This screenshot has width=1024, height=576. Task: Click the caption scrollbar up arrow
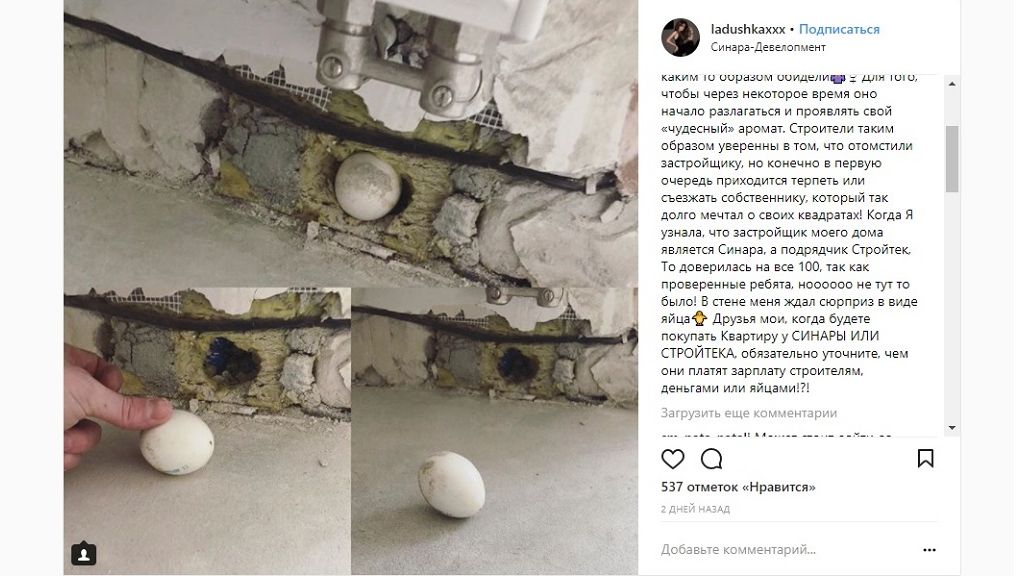pos(952,84)
